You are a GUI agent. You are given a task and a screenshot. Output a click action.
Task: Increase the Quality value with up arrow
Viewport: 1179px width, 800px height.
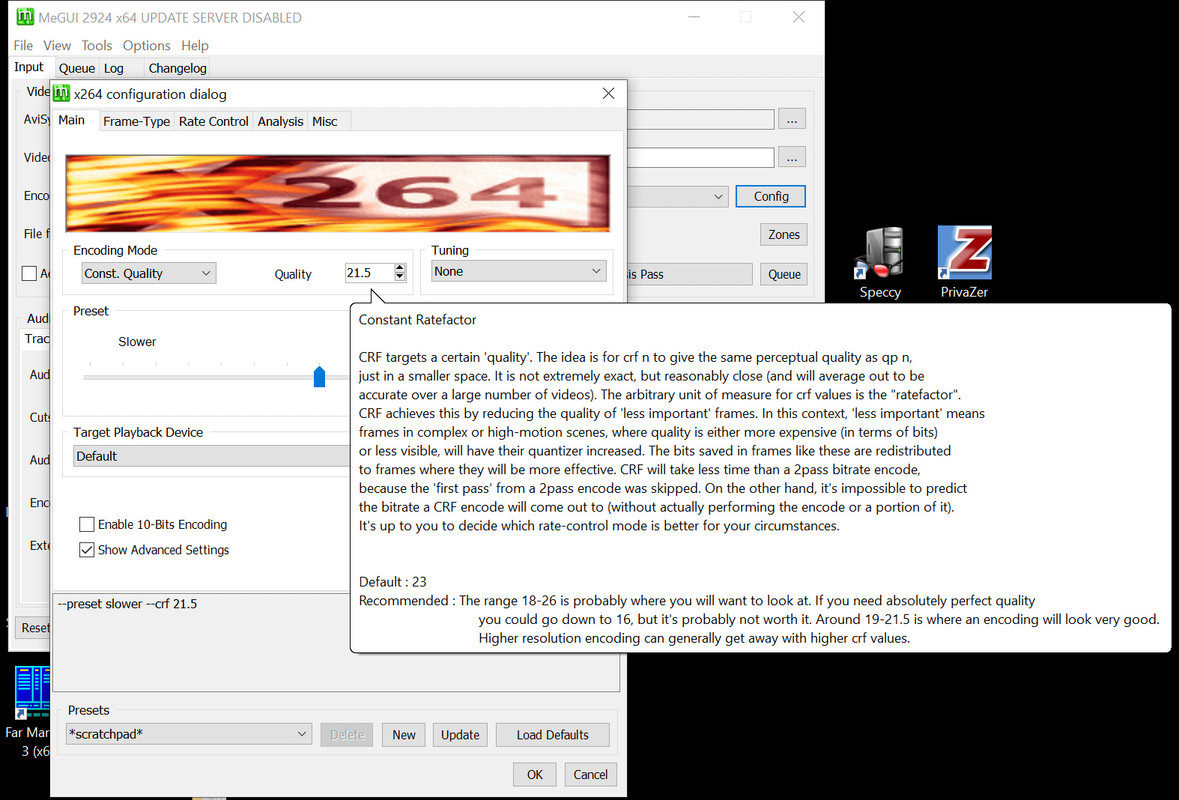click(x=400, y=268)
